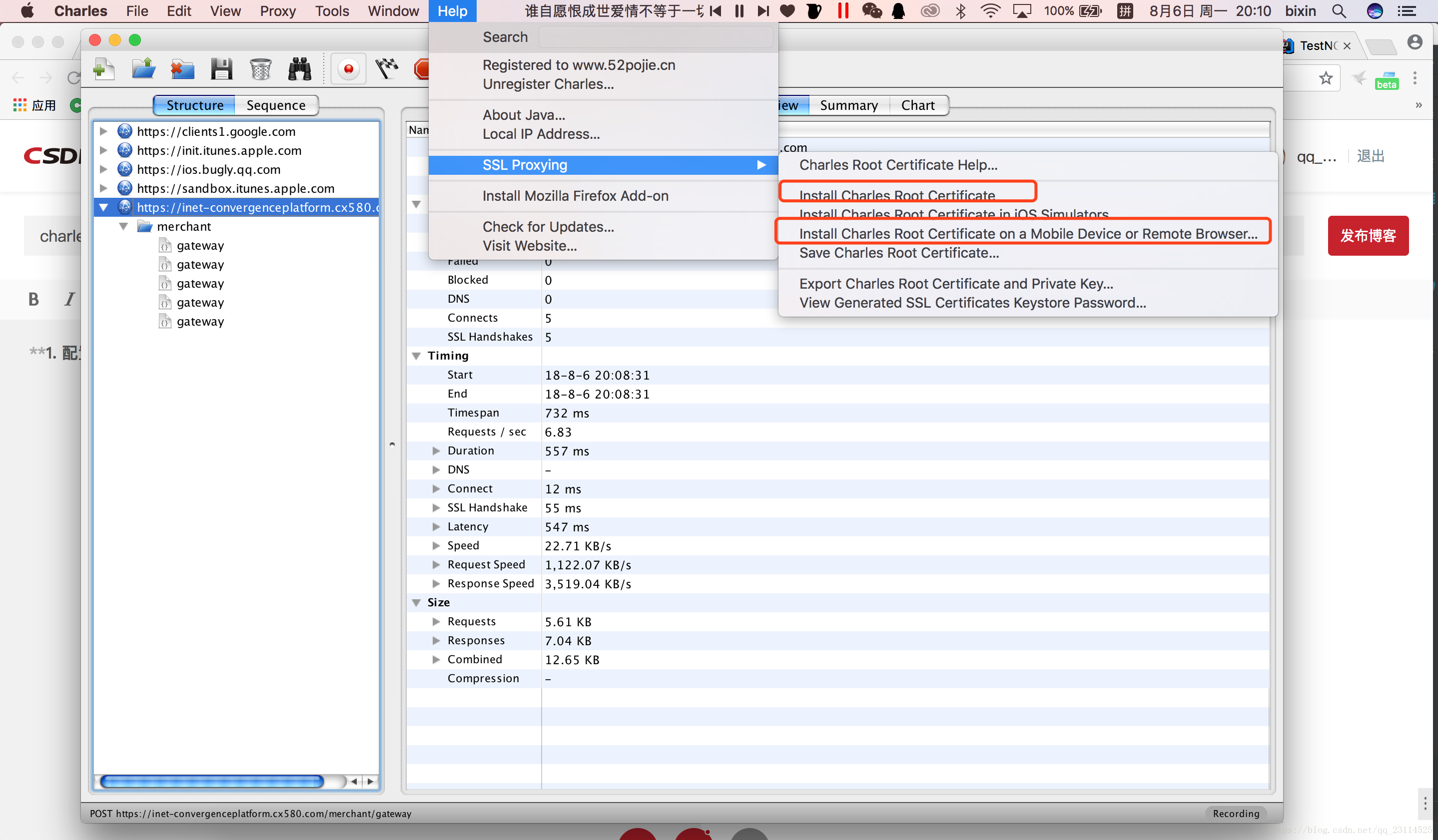Click the Apple menu logo
This screenshot has width=1438, height=840.
(x=27, y=11)
